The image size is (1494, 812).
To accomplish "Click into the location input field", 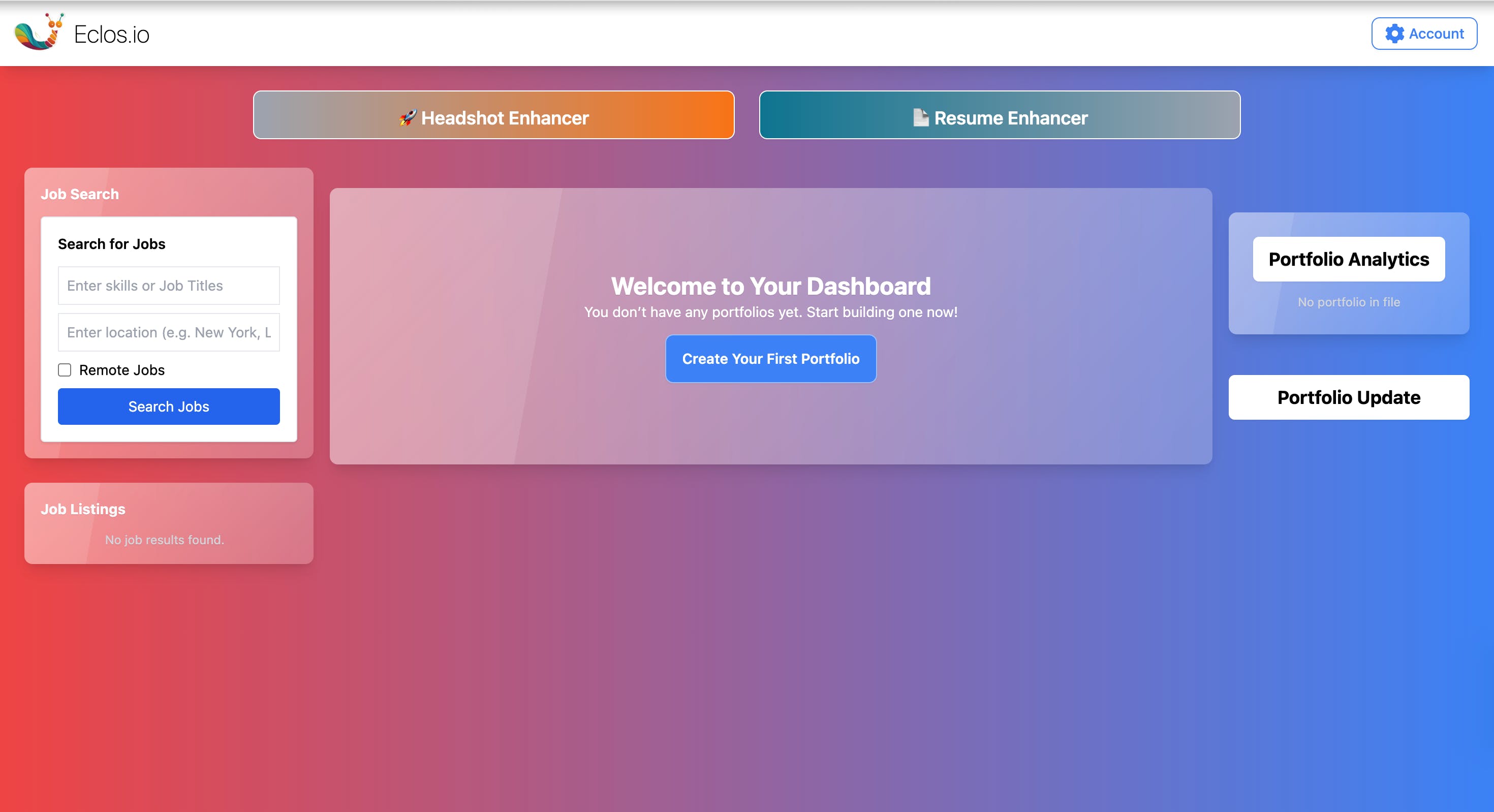I will click(x=168, y=332).
